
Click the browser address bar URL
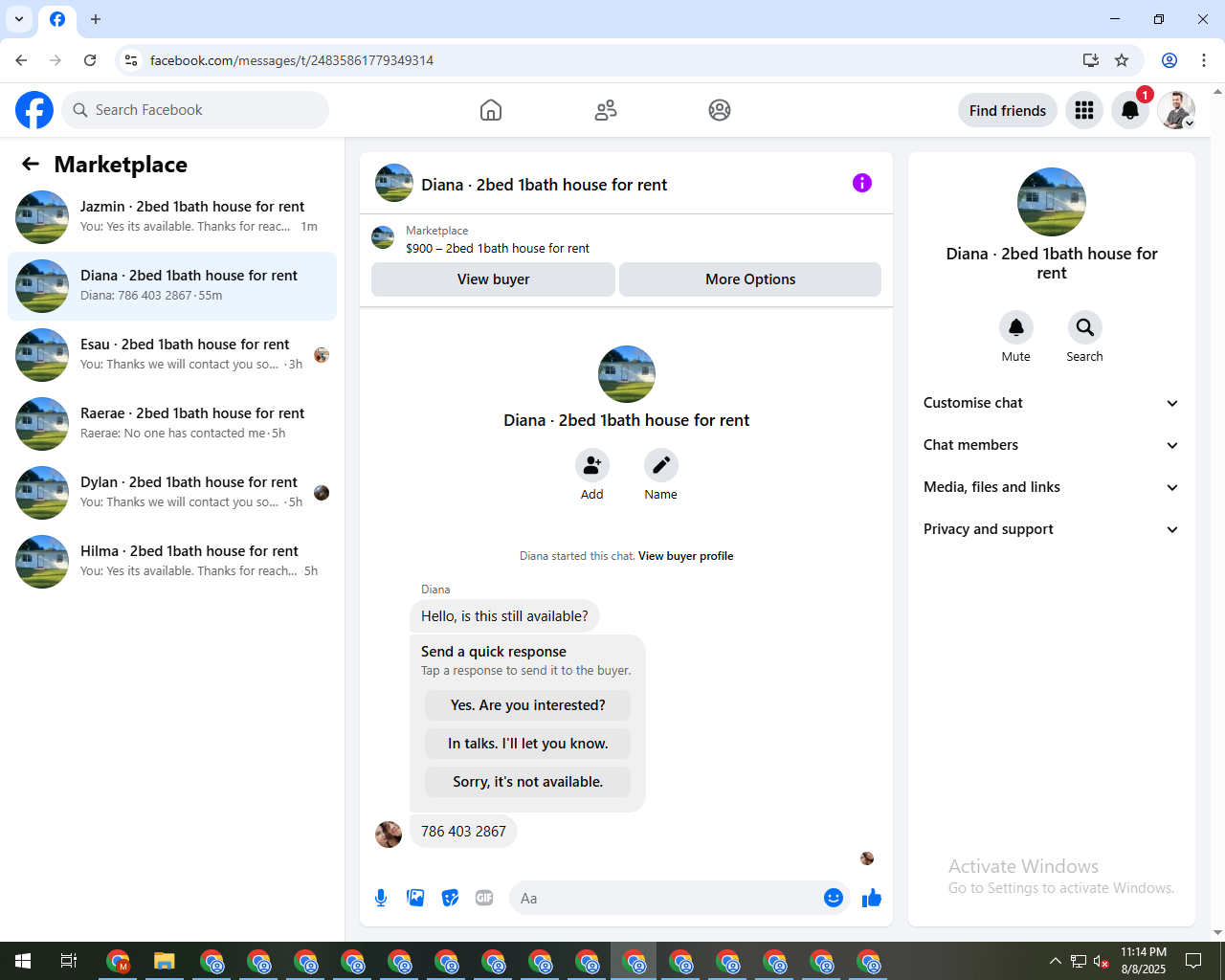(x=292, y=60)
